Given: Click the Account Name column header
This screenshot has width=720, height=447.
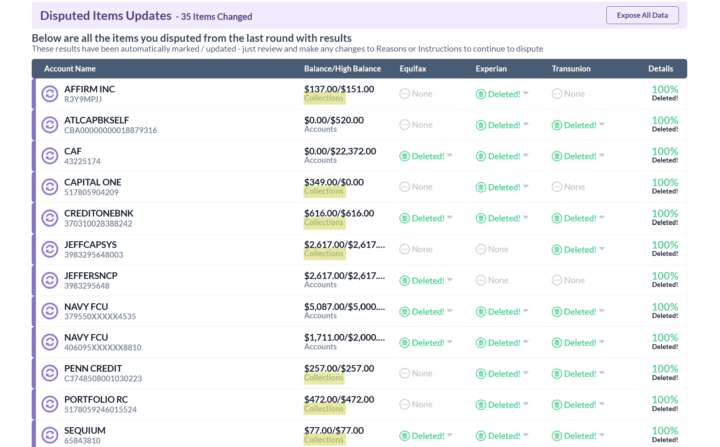Looking at the screenshot, I should 70,69.
